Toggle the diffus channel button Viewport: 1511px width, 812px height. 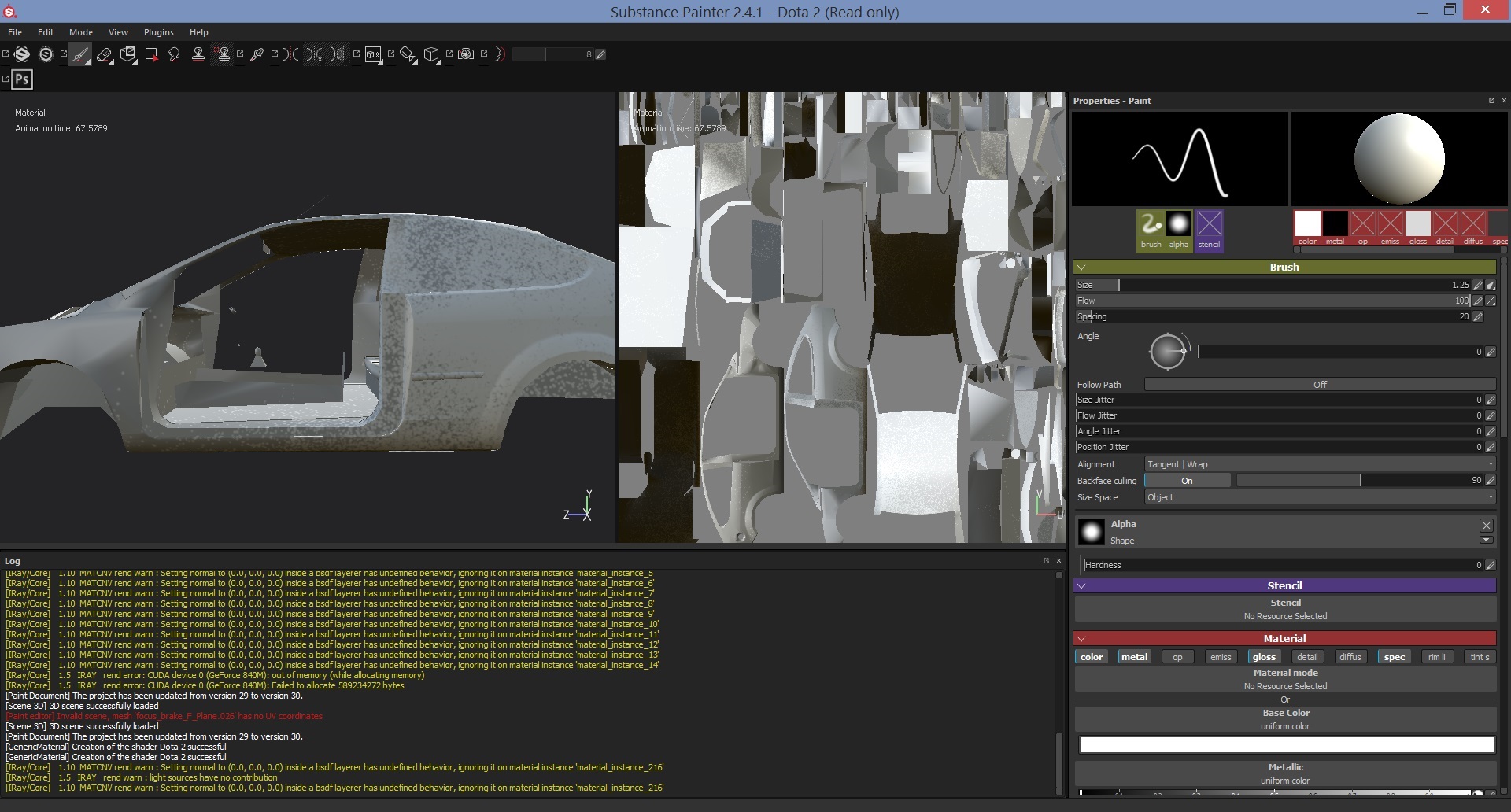tap(1350, 657)
